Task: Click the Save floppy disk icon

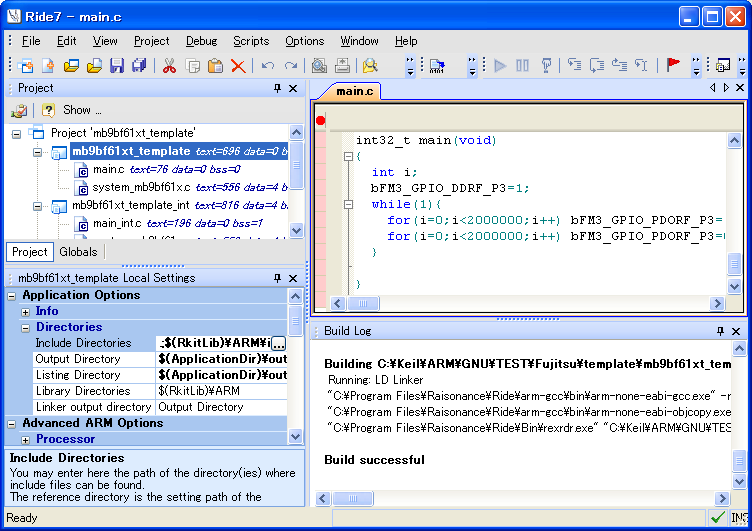Action: 117,65
